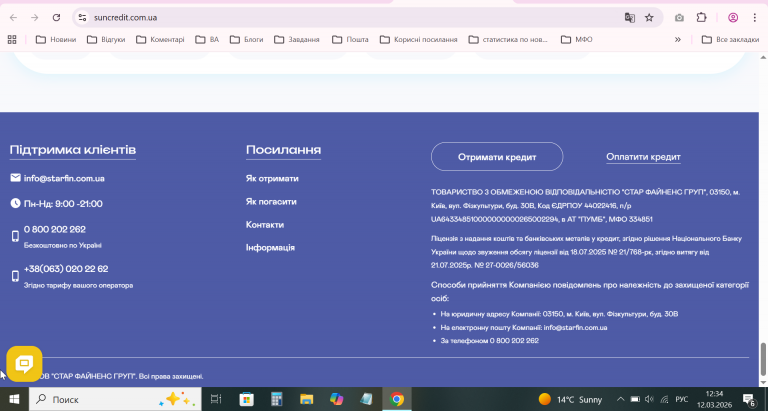Screen dimensions: 768x411
Task: Open the yellow live chat widget
Action: 24,363
